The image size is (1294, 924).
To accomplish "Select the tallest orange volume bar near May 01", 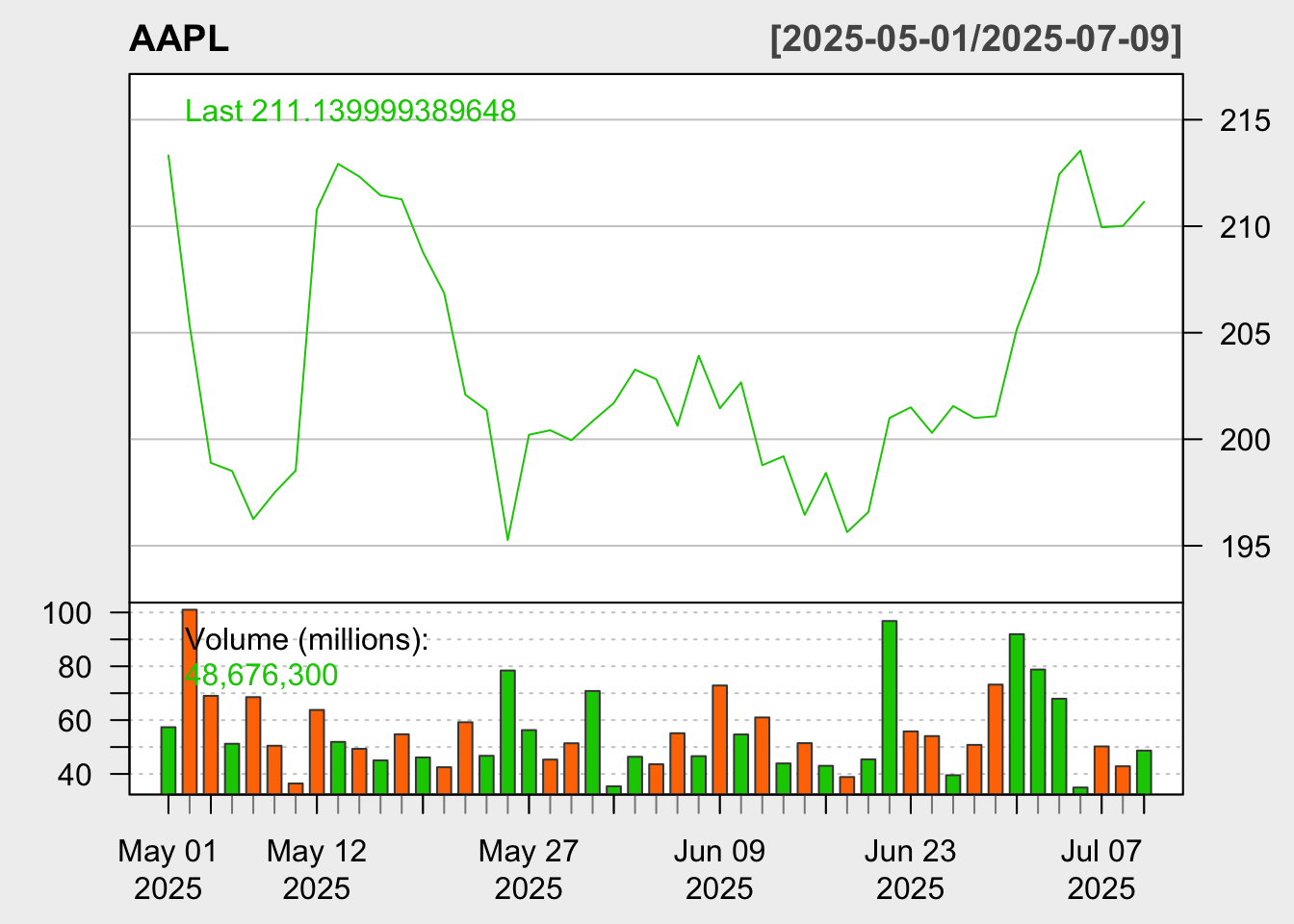I will coord(190,702).
